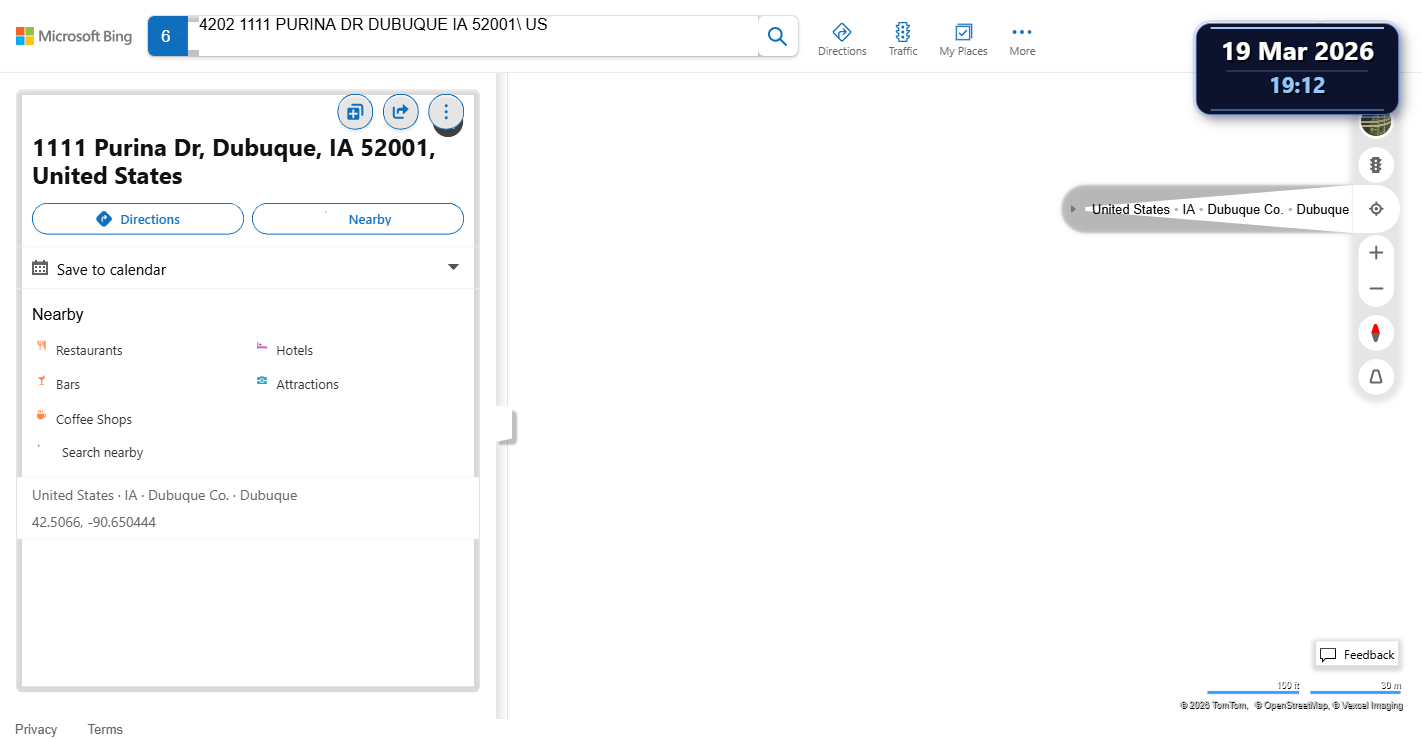
Task: Open the More menu
Action: [x=1022, y=40]
